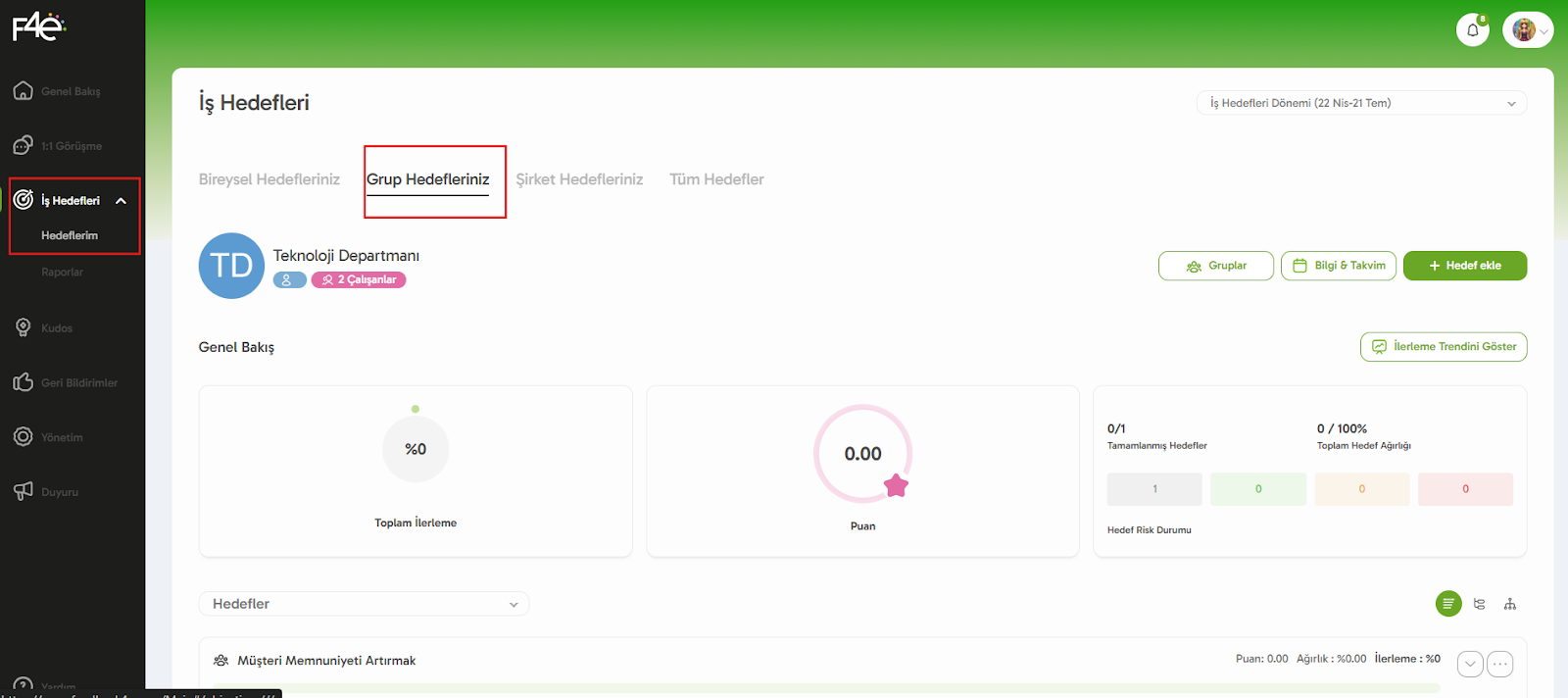Screen dimensions: 1568x698
Task: Open Kudos in the sidebar
Action: (x=56, y=328)
